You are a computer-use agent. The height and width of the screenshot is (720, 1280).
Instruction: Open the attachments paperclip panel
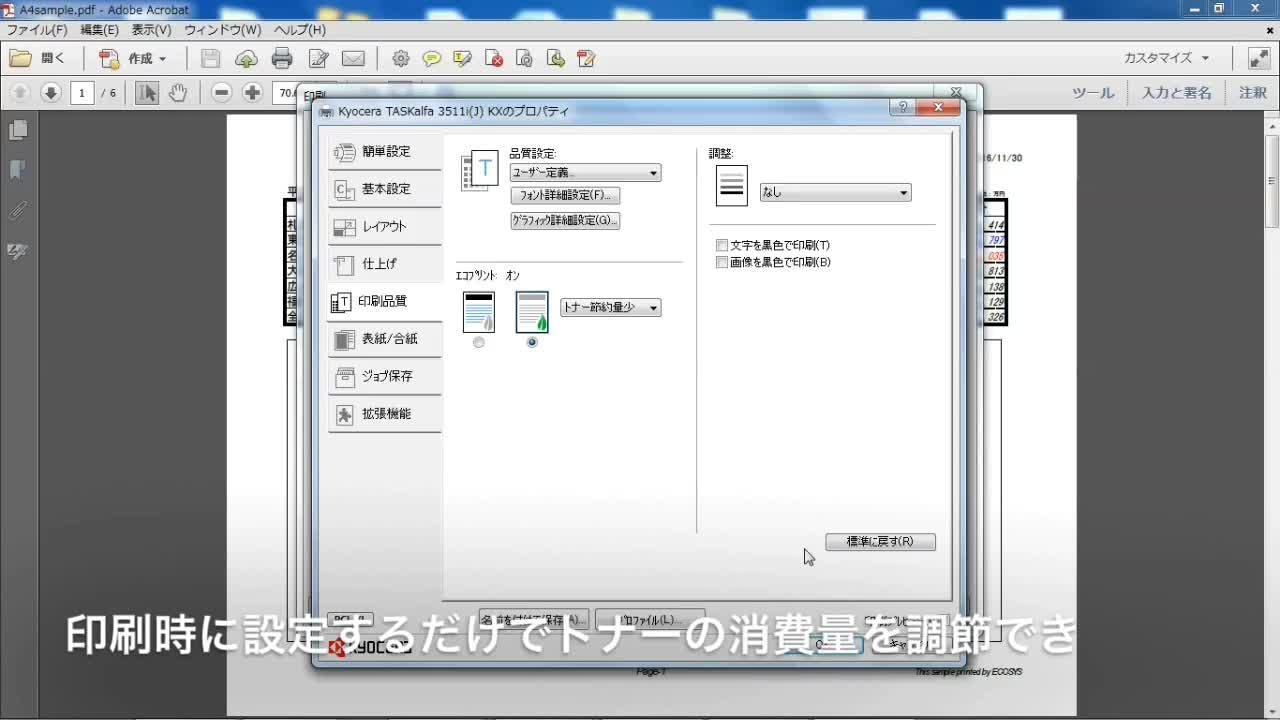(17, 211)
